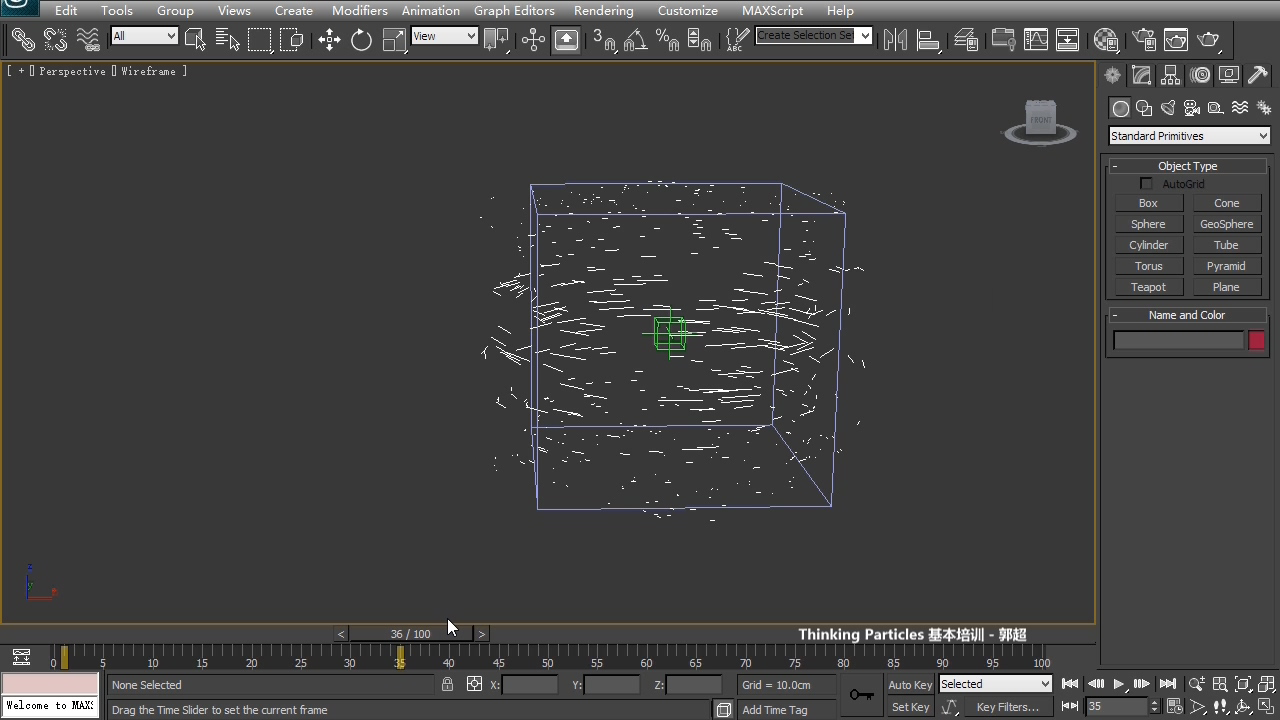Open the Standard Primitives category dropdown

click(1189, 136)
